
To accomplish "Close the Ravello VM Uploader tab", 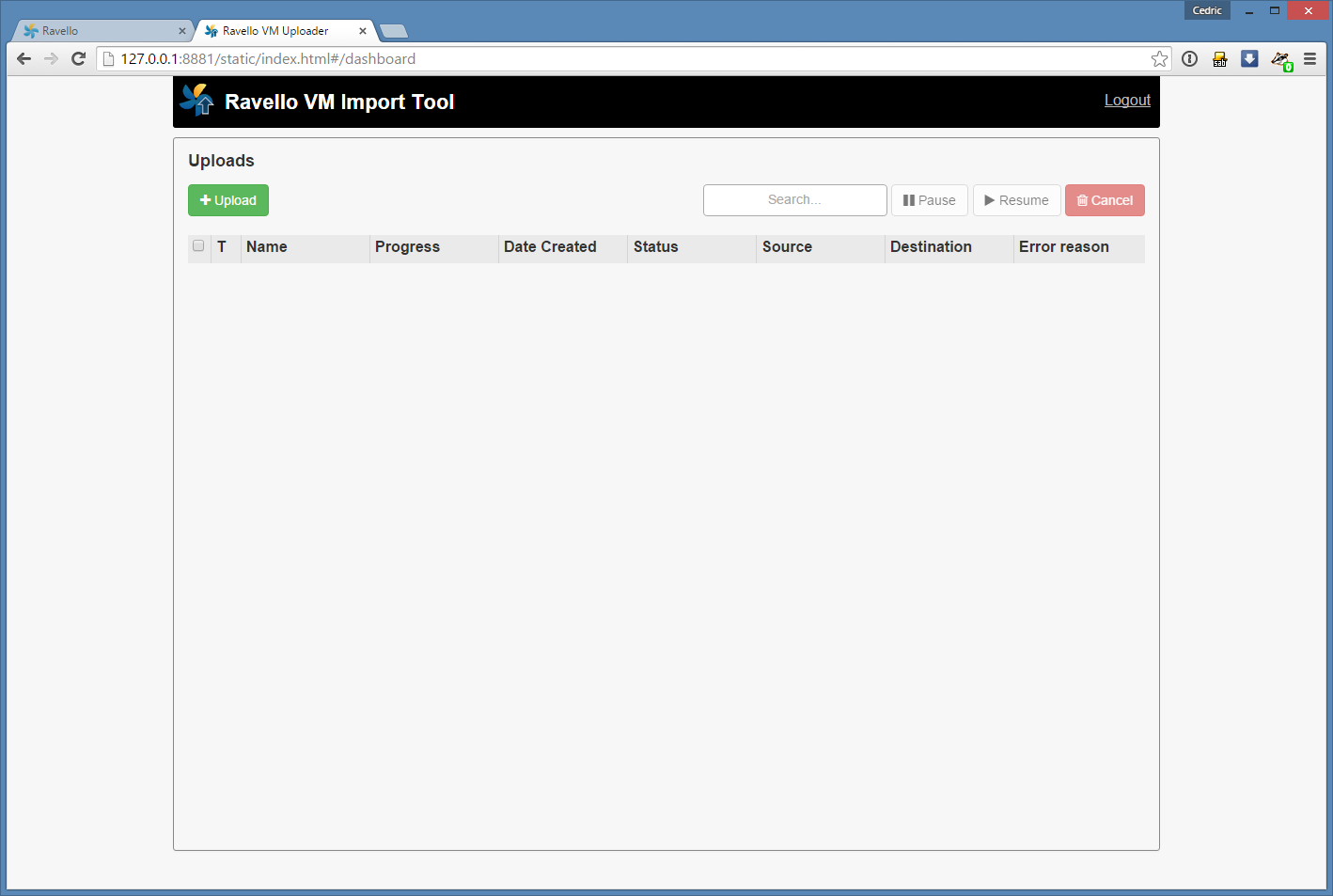I will 363,31.
